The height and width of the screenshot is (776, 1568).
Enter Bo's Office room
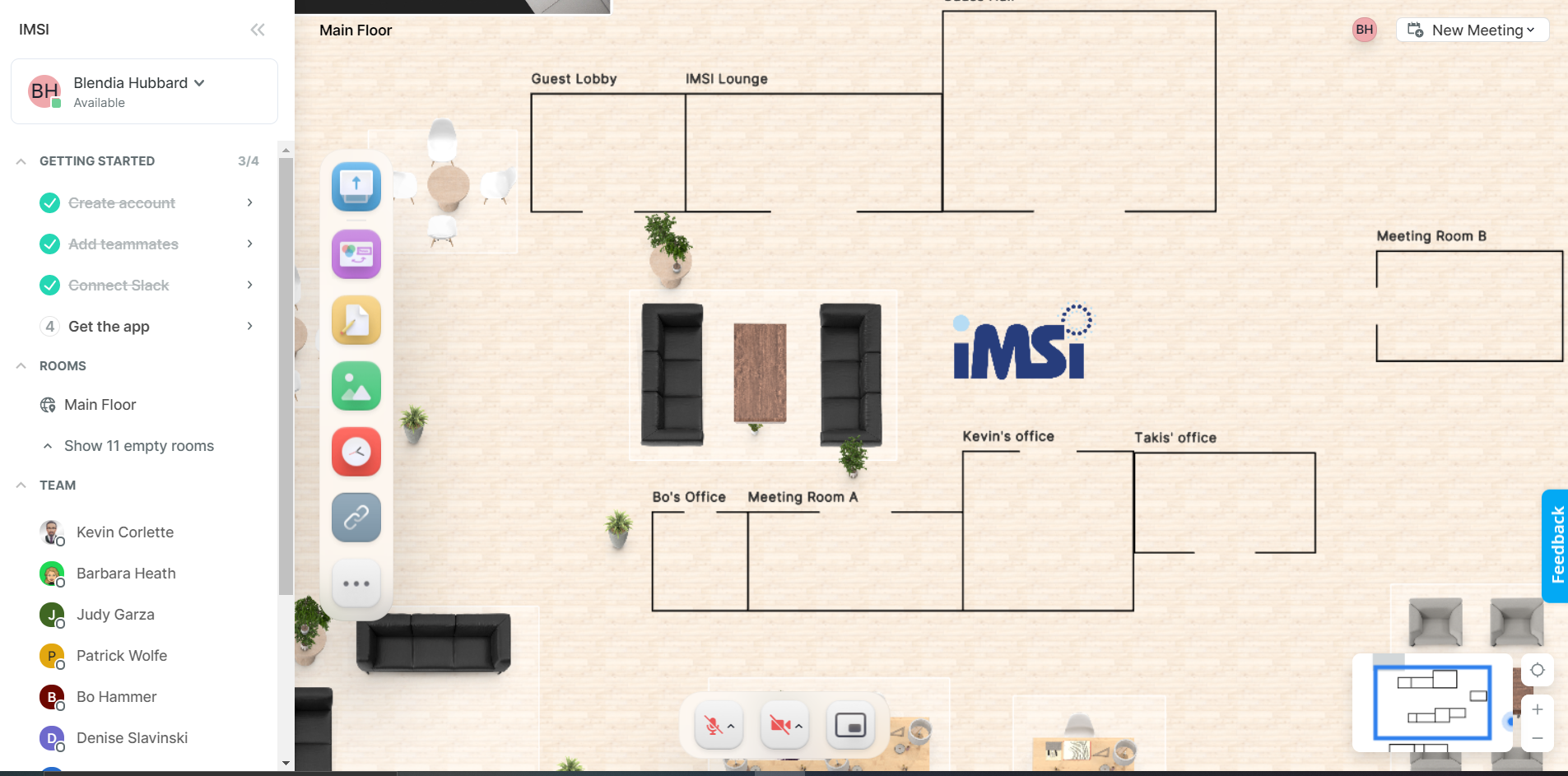[x=700, y=561]
